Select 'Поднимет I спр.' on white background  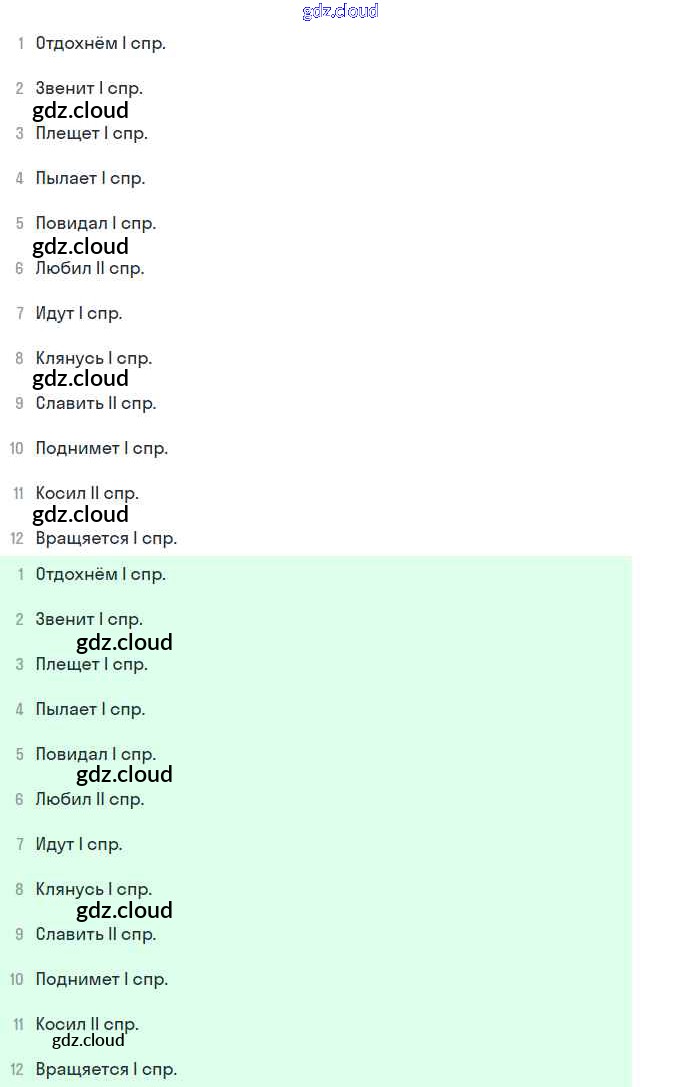click(x=102, y=448)
